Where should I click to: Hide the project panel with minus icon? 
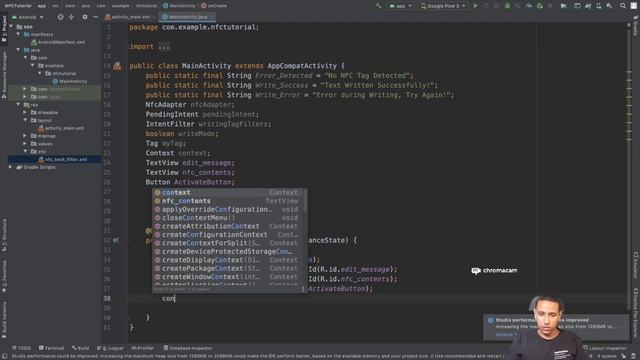coord(96,17)
